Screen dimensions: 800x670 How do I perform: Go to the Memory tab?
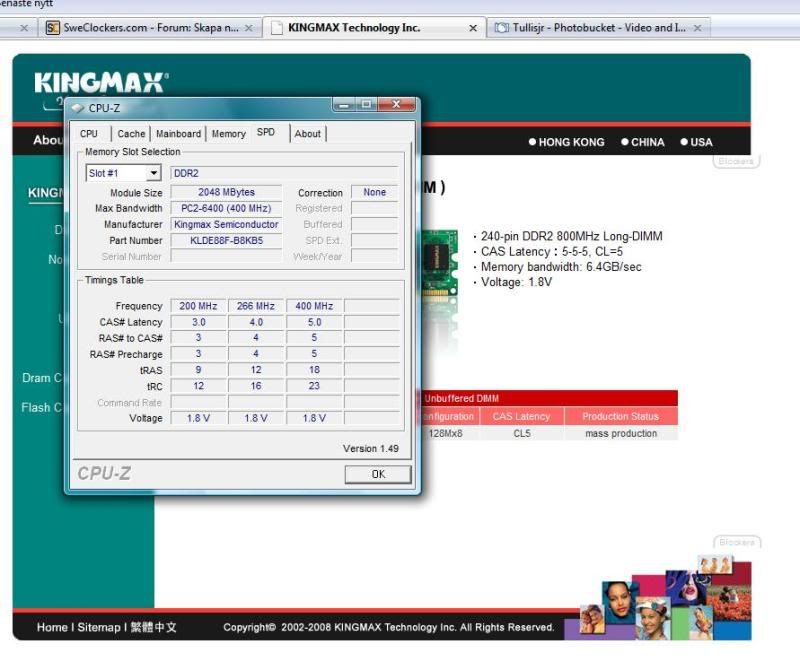pyautogui.click(x=228, y=134)
